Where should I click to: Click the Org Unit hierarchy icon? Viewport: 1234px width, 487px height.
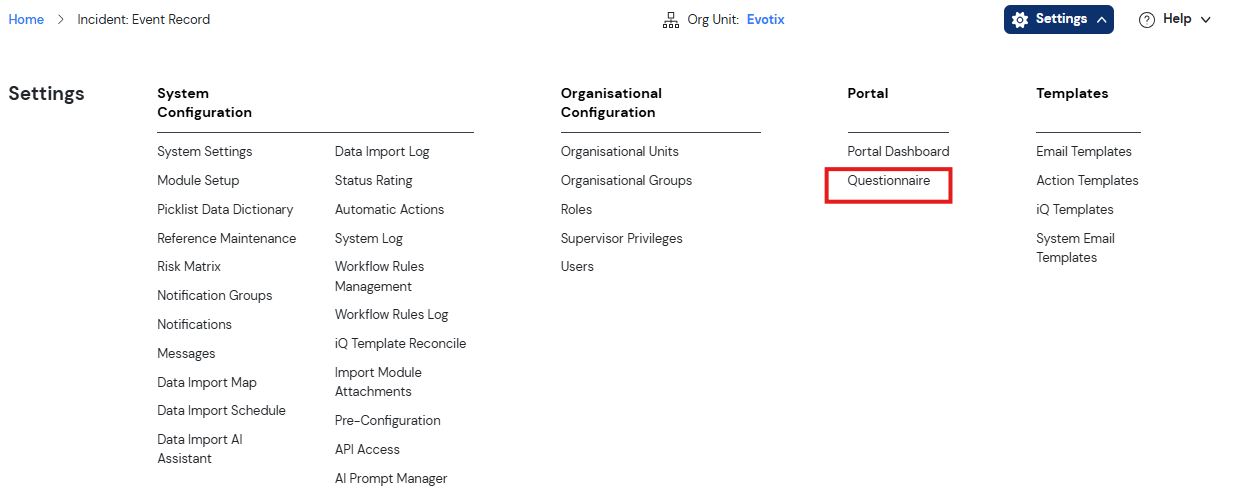coord(671,20)
